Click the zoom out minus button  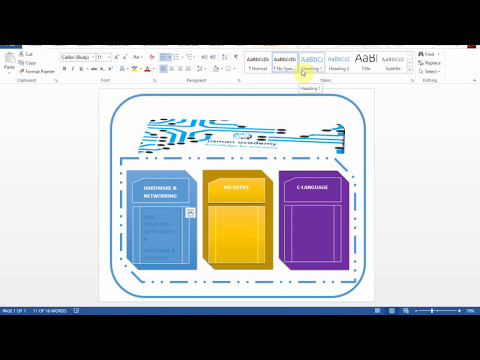tap(416, 311)
